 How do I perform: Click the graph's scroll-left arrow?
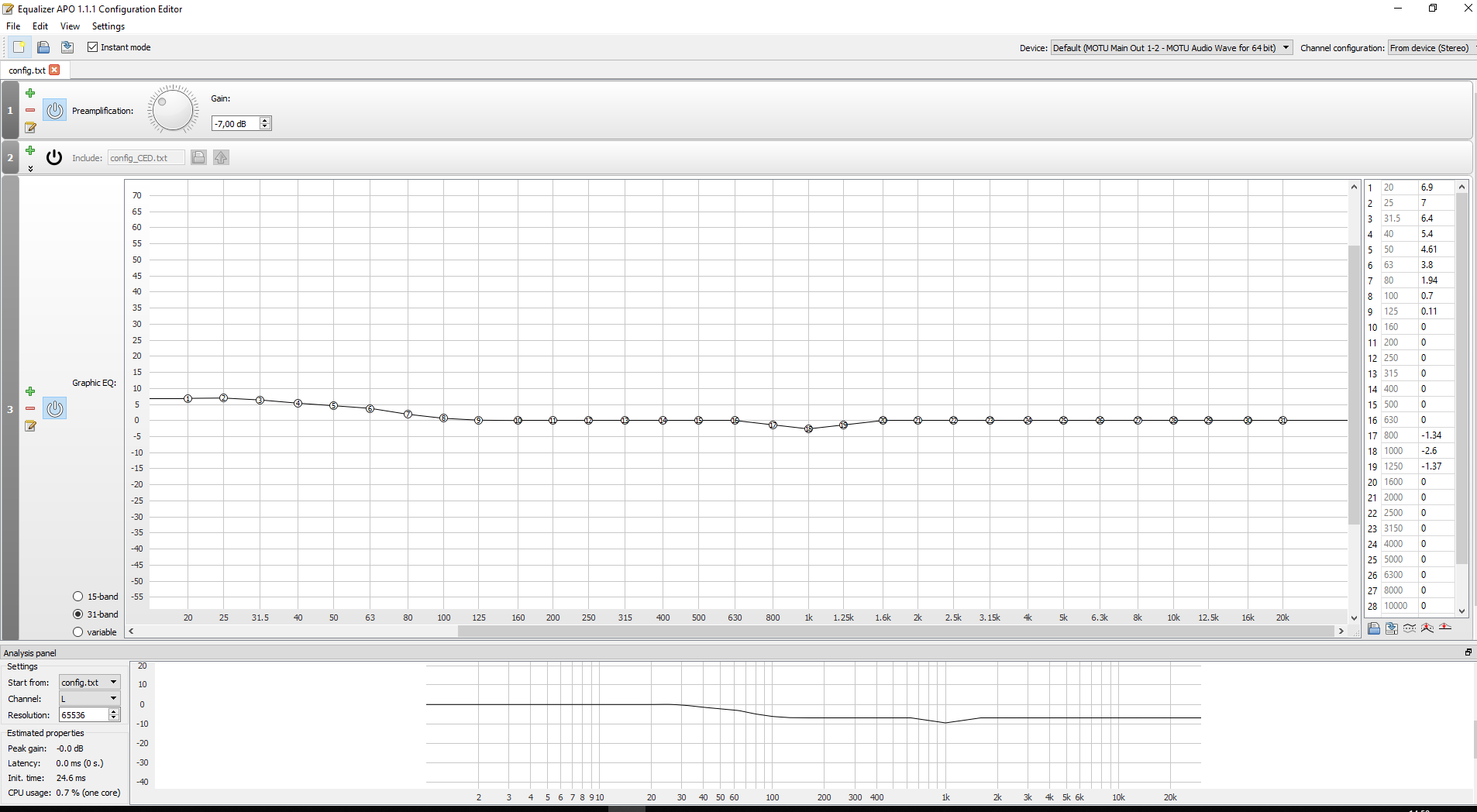pos(132,631)
